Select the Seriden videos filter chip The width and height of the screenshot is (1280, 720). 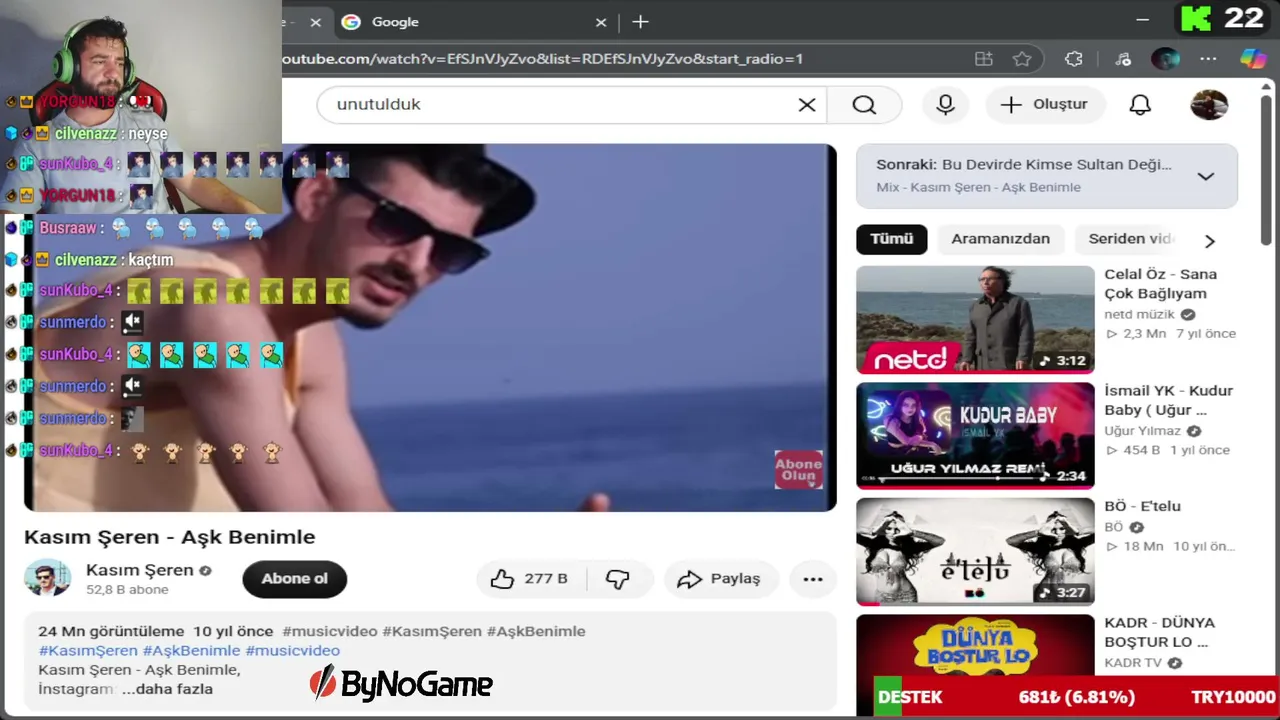(x=1130, y=239)
